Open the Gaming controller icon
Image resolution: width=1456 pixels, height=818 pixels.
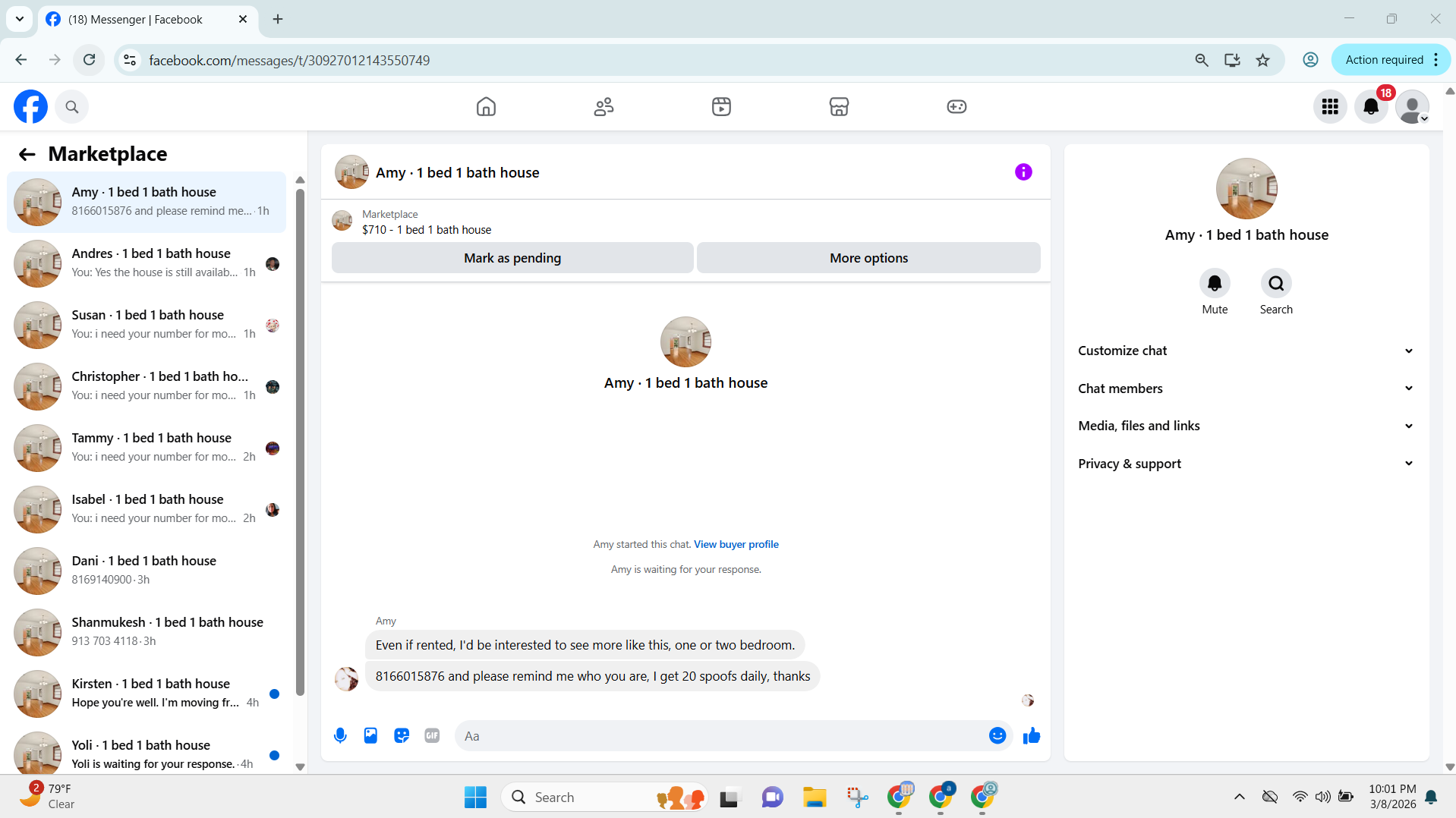pos(956,107)
